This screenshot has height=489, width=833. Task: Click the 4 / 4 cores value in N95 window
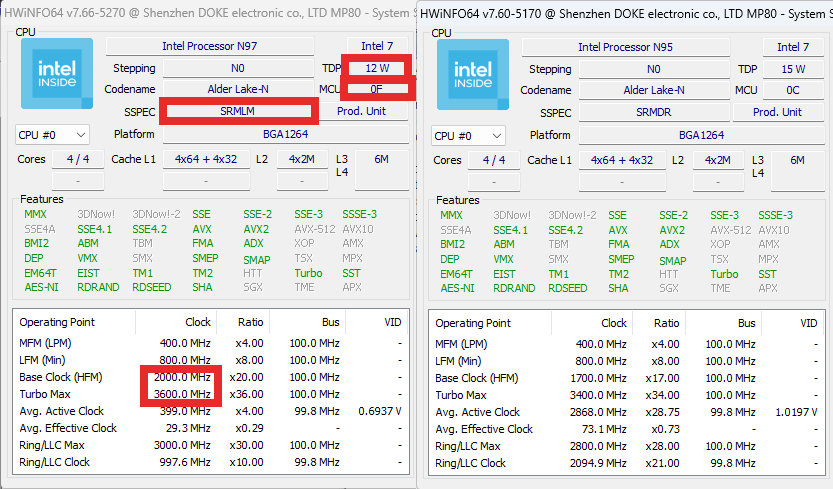[494, 160]
